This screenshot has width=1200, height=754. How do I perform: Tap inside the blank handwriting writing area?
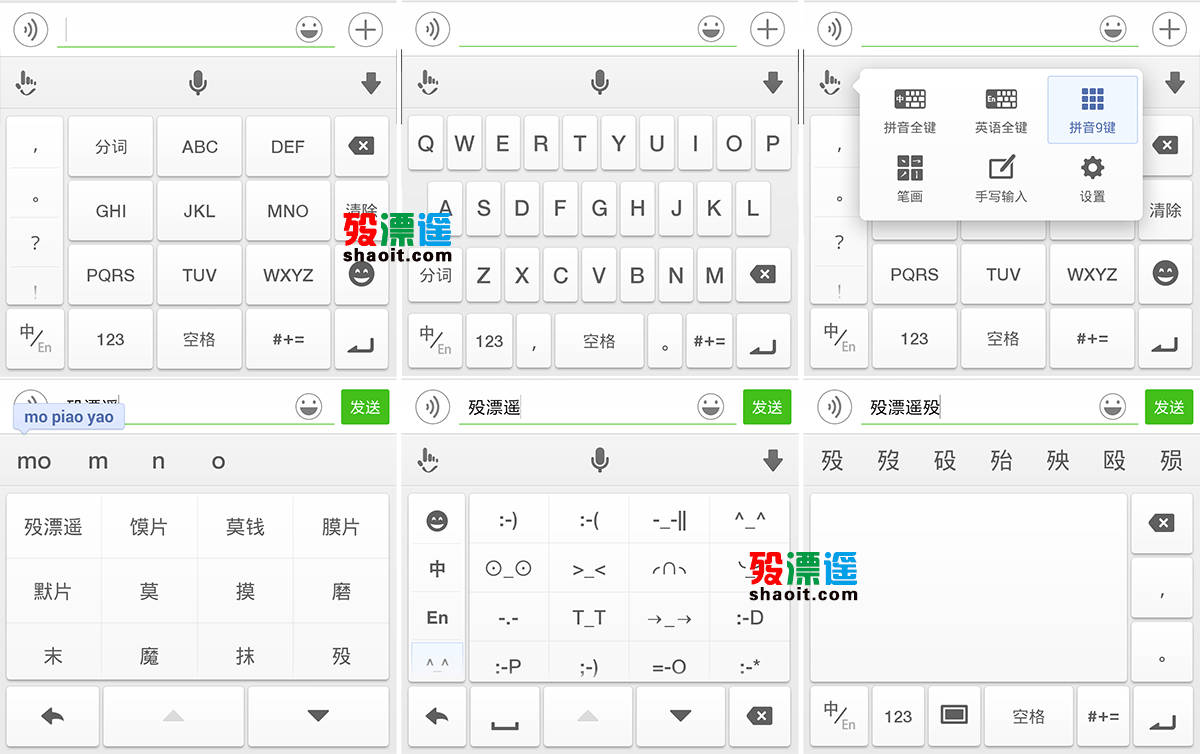pyautogui.click(x=968, y=588)
